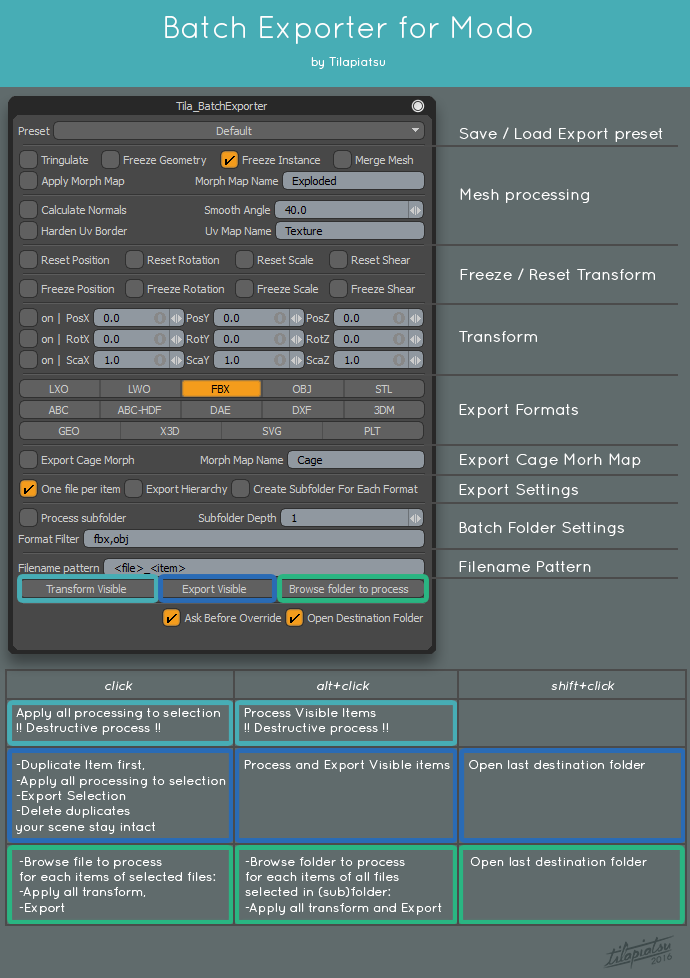690x978 pixels.
Task: Select the X3D export format
Action: click(170, 431)
